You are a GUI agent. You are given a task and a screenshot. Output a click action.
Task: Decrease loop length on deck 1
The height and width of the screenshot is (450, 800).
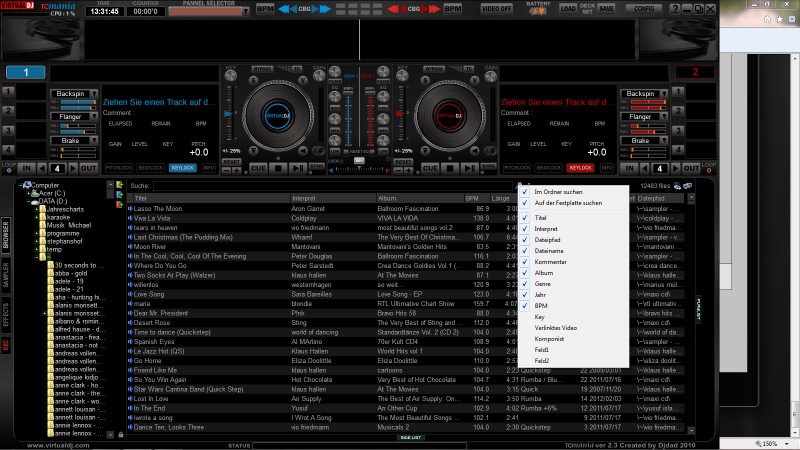pyautogui.click(x=42, y=168)
